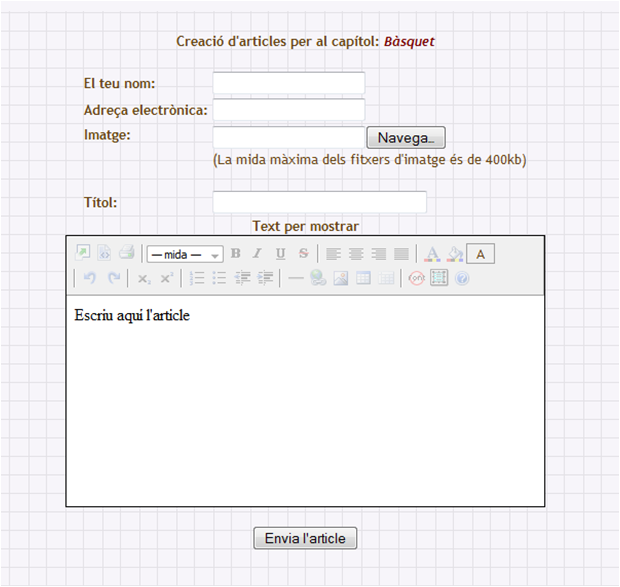
Task: Click the print icon in toolbar
Action: [127, 254]
